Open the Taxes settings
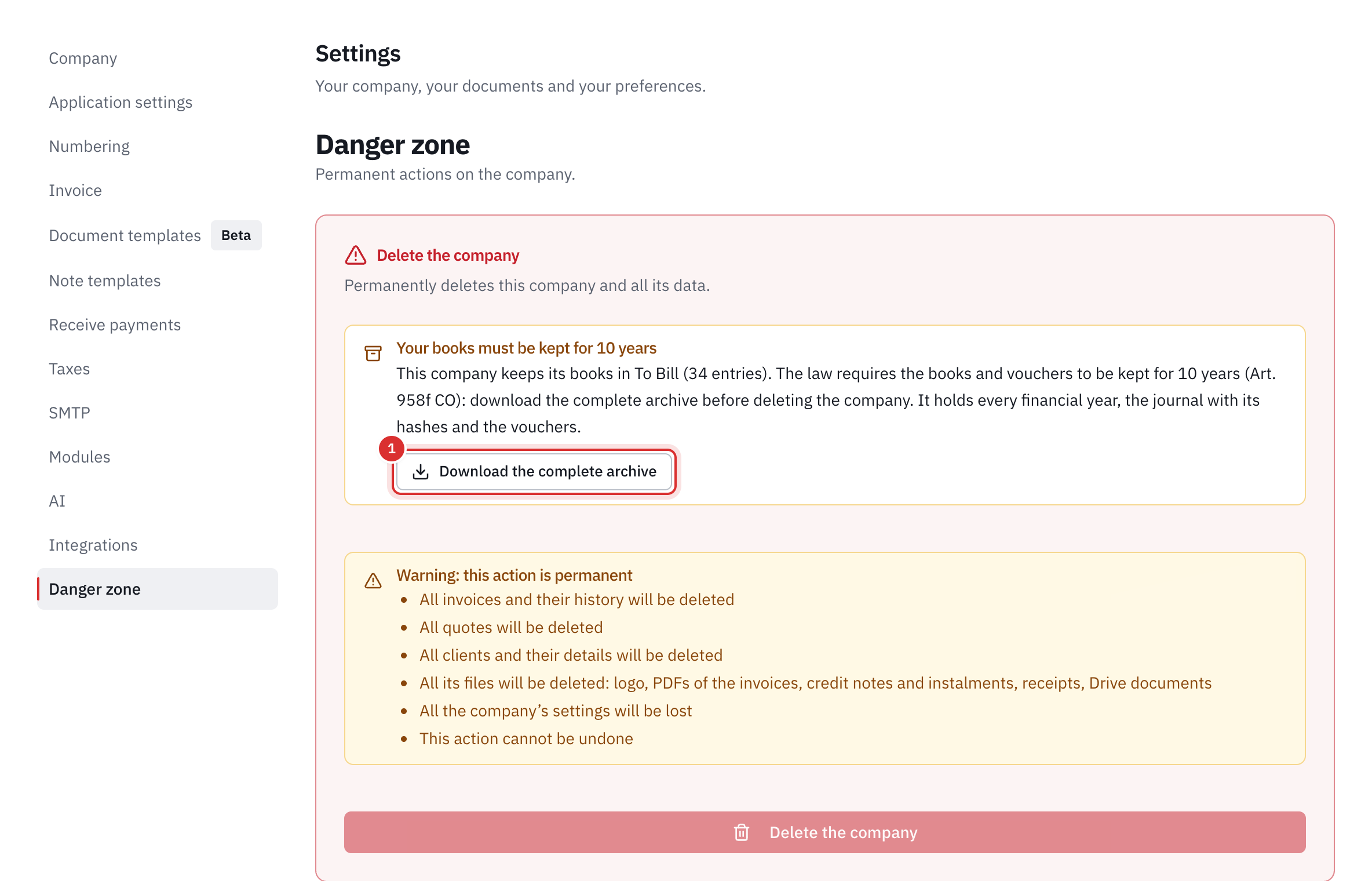 pos(69,369)
